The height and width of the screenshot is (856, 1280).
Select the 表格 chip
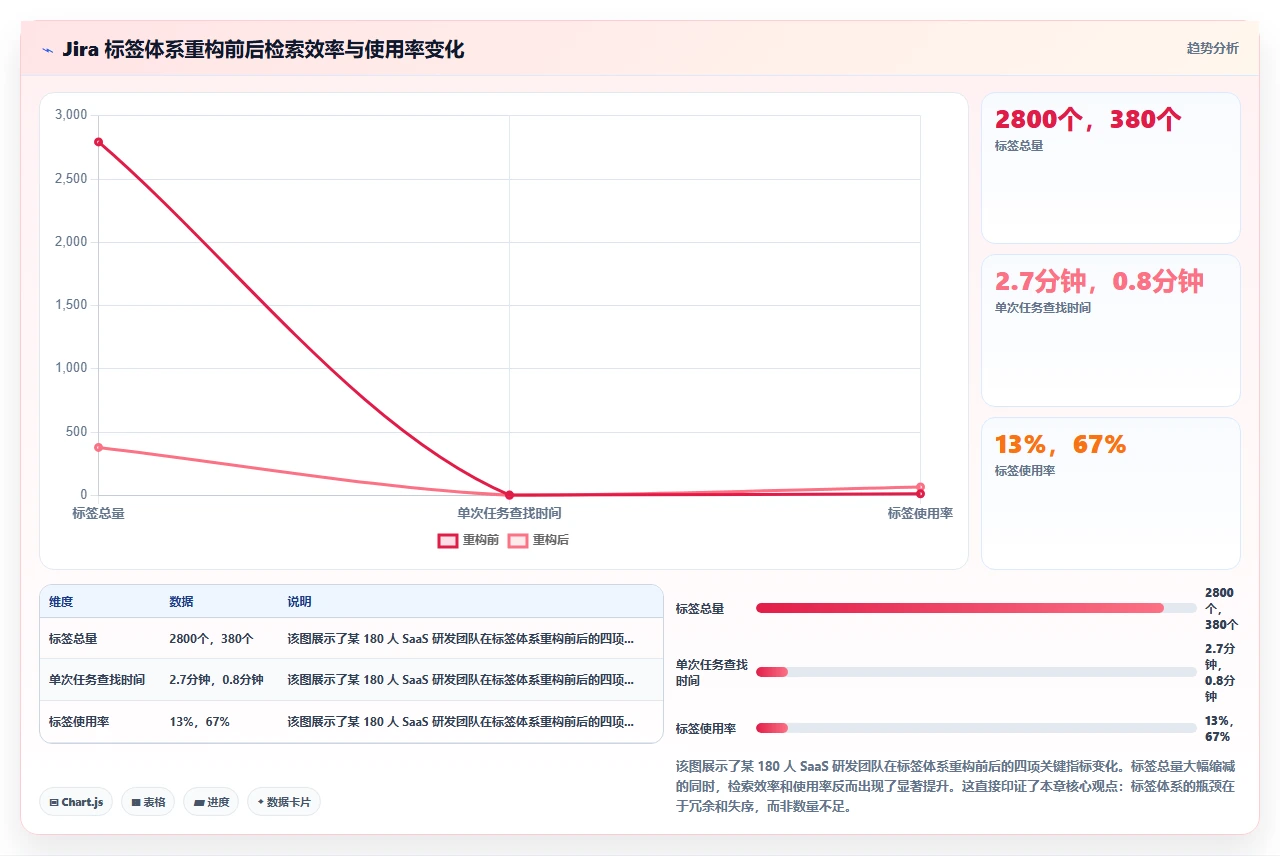coord(148,802)
